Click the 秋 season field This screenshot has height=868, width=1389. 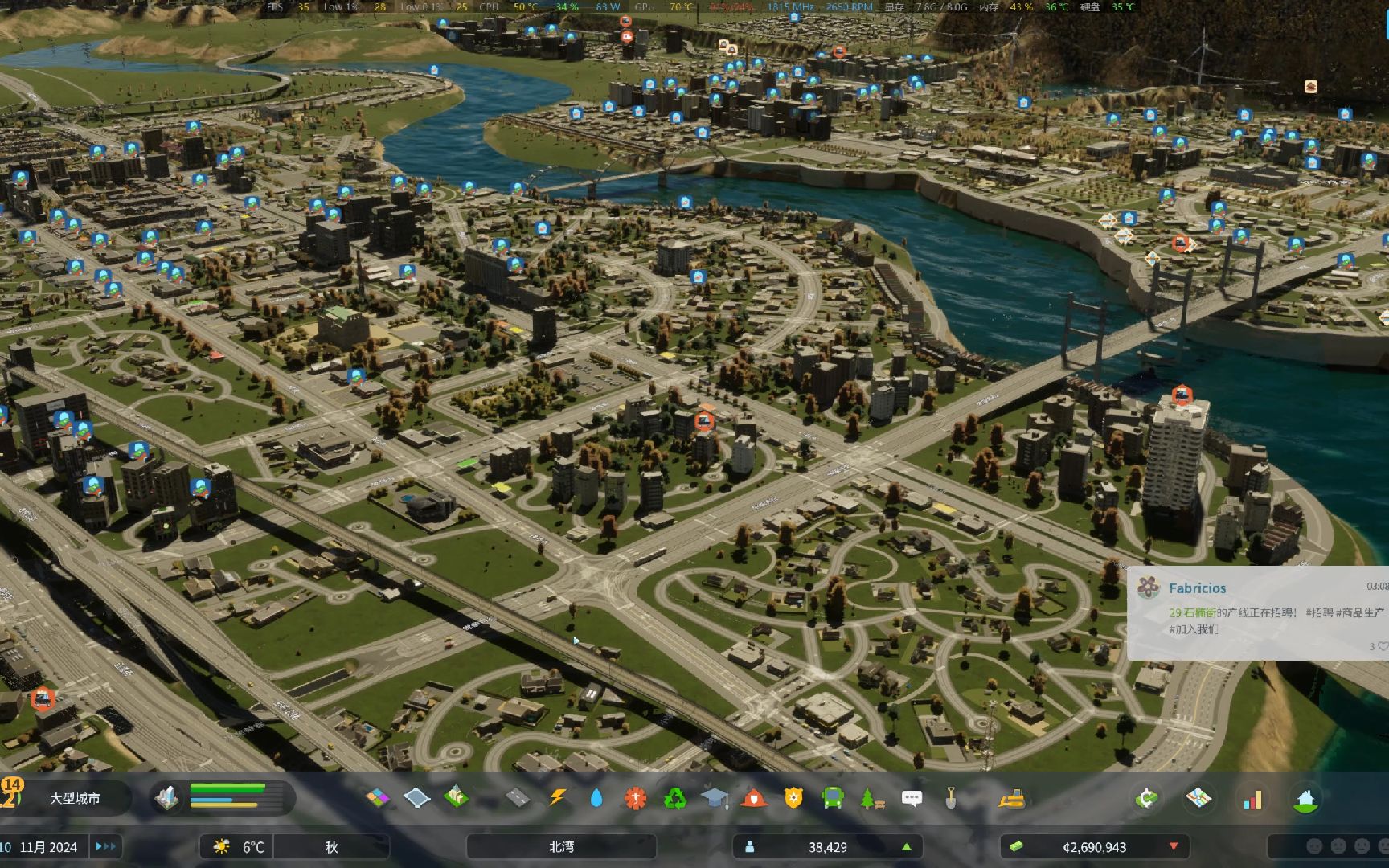pos(331,847)
